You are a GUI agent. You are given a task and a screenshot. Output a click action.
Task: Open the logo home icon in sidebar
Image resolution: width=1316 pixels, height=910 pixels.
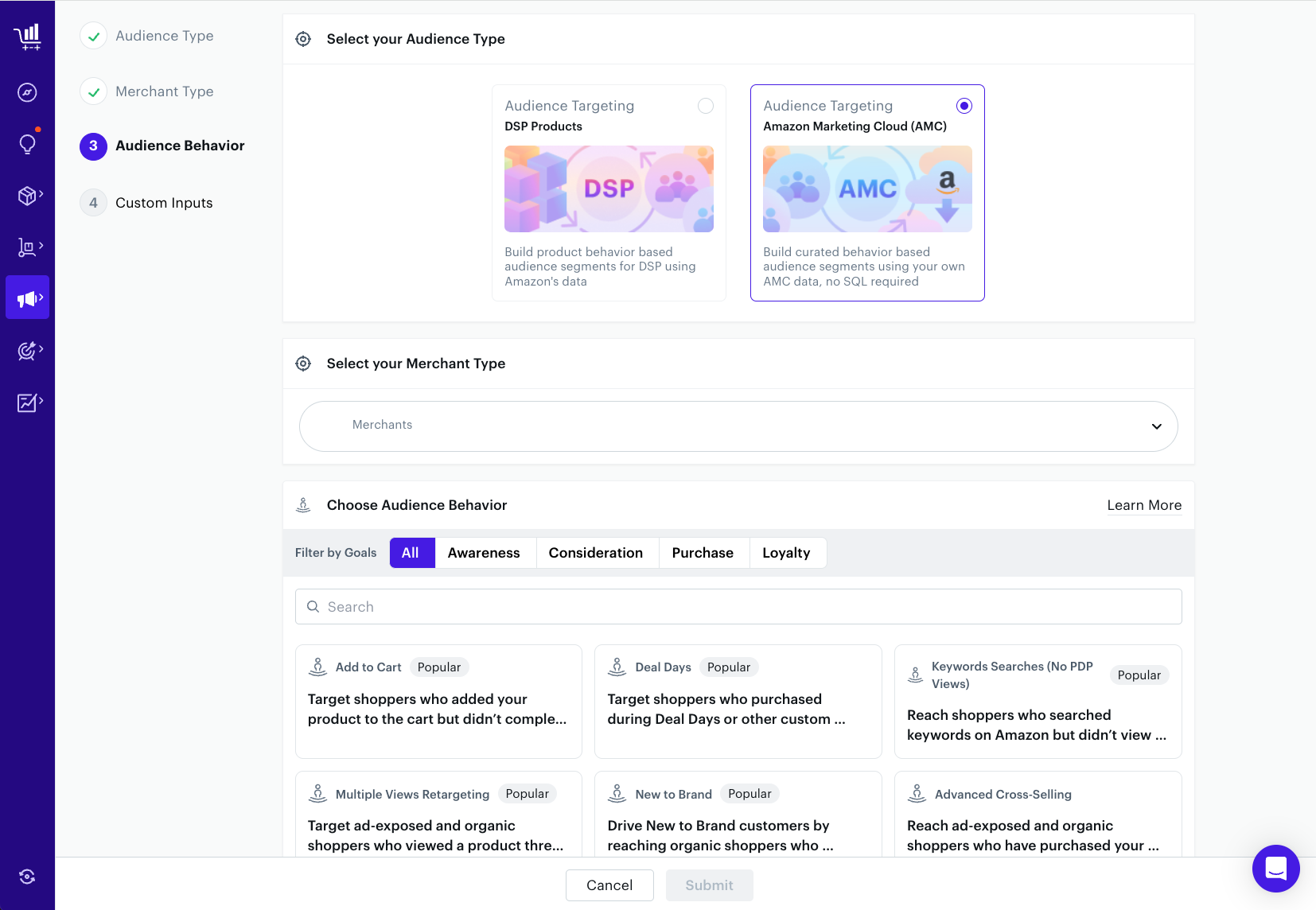[x=27, y=37]
